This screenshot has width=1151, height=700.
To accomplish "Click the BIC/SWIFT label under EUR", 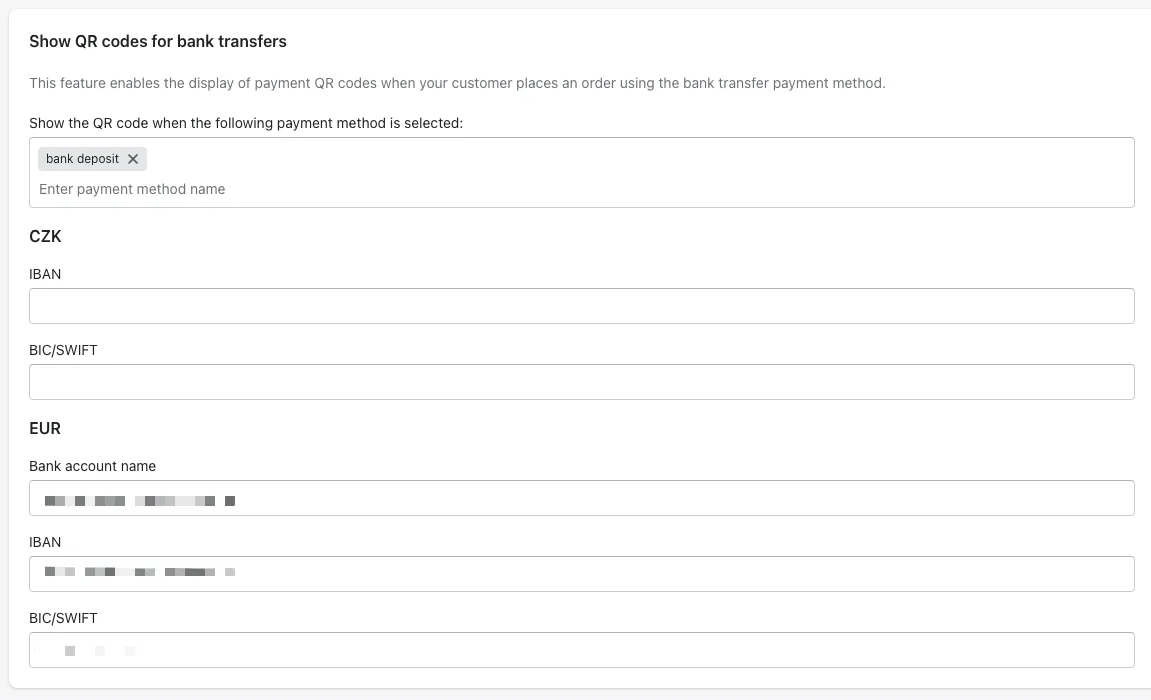I will [x=64, y=618].
